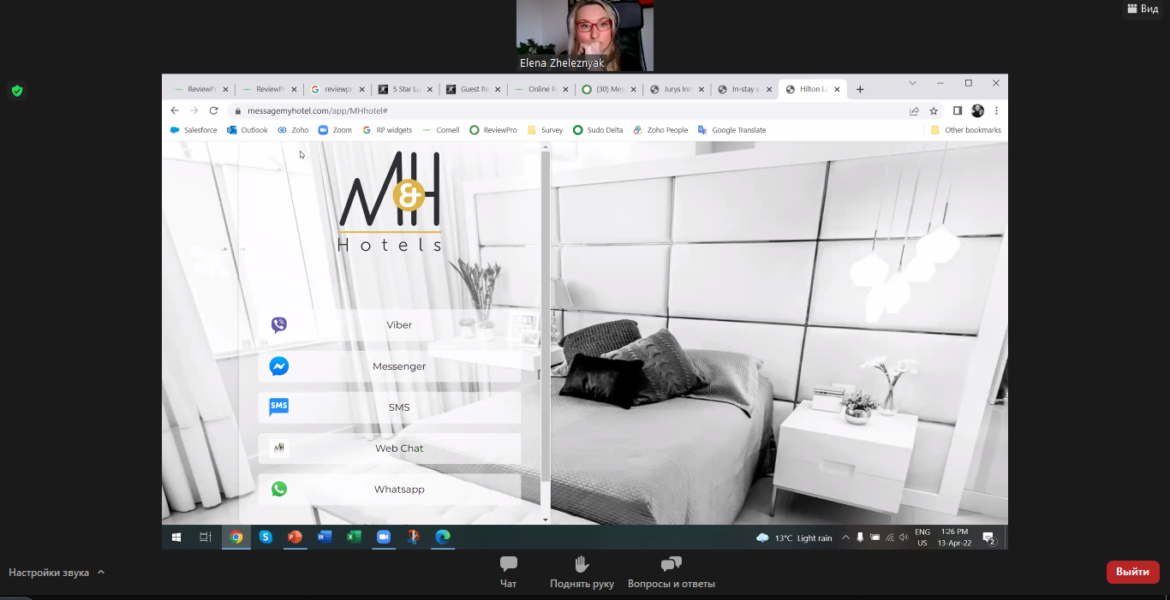Switch to the Jurys Inn tab
Viewport: 1170px width, 600px height.
[x=676, y=90]
